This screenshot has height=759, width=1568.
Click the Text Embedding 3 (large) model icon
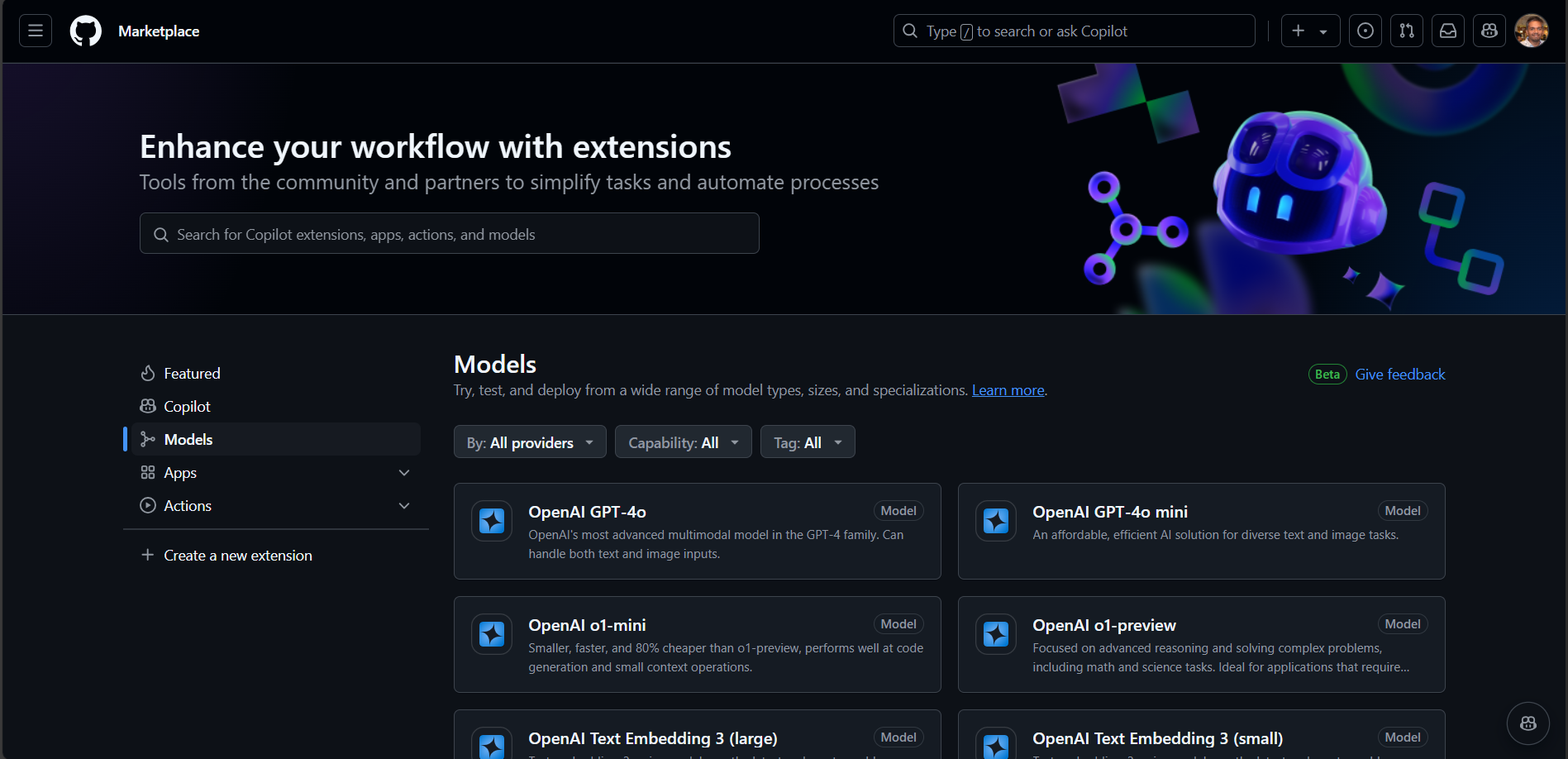pyautogui.click(x=492, y=743)
